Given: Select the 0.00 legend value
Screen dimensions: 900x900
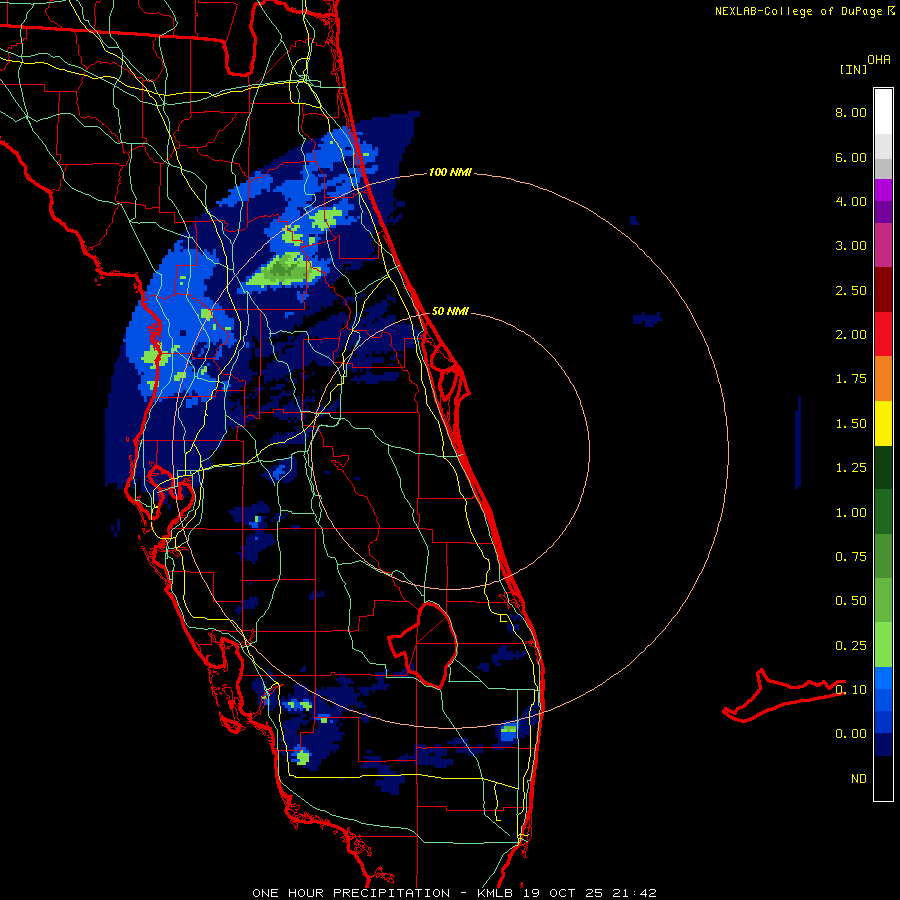Looking at the screenshot, I should pos(851,734).
